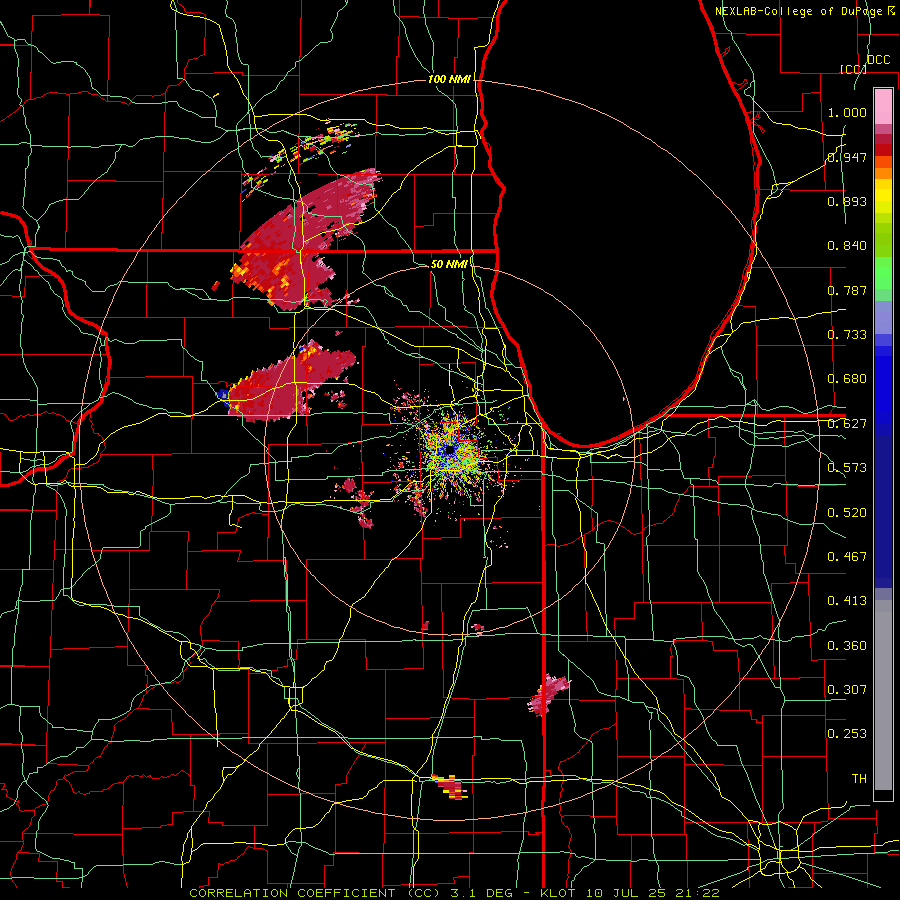Pick the bright green color bar segment
Image resolution: width=900 pixels, height=900 pixels.
[883, 273]
